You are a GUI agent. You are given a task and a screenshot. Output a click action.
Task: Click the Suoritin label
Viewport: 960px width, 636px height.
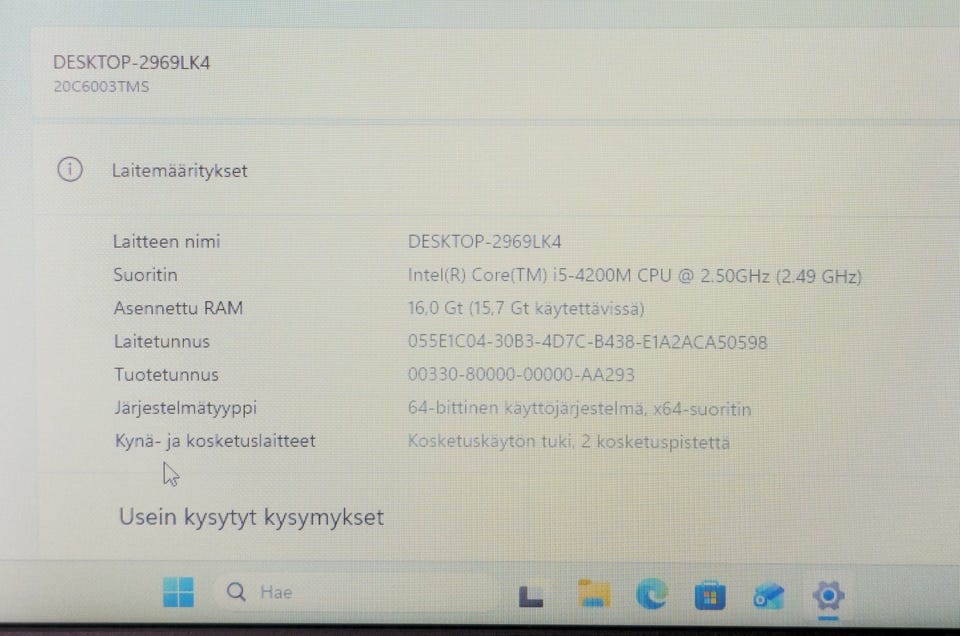click(x=145, y=275)
